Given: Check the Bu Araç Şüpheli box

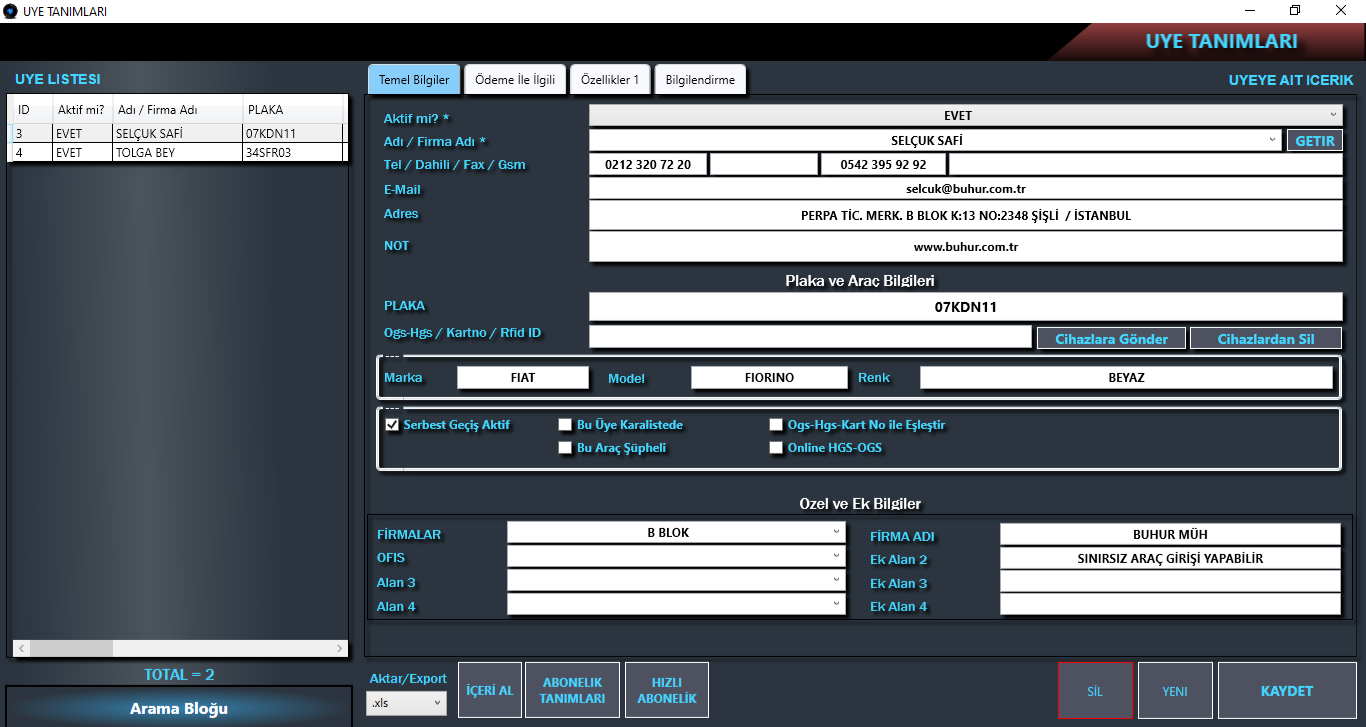Looking at the screenshot, I should point(566,448).
